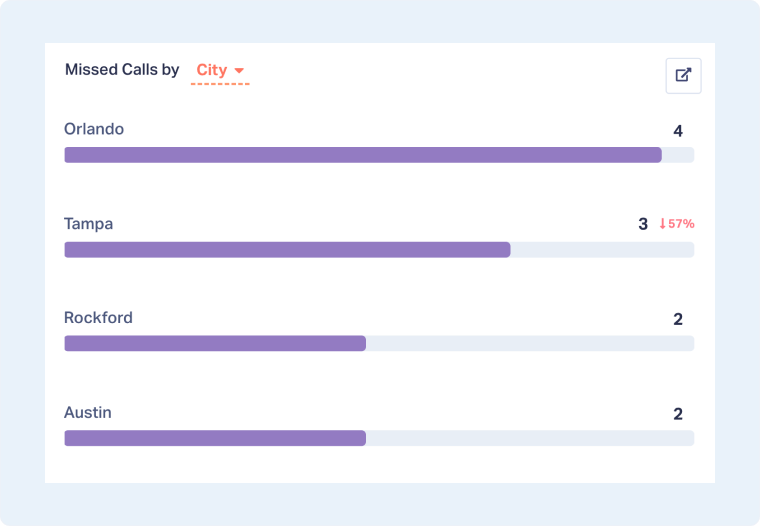Click the unfilled track of Austin's bar
The height and width of the screenshot is (526, 760).
tap(530, 438)
